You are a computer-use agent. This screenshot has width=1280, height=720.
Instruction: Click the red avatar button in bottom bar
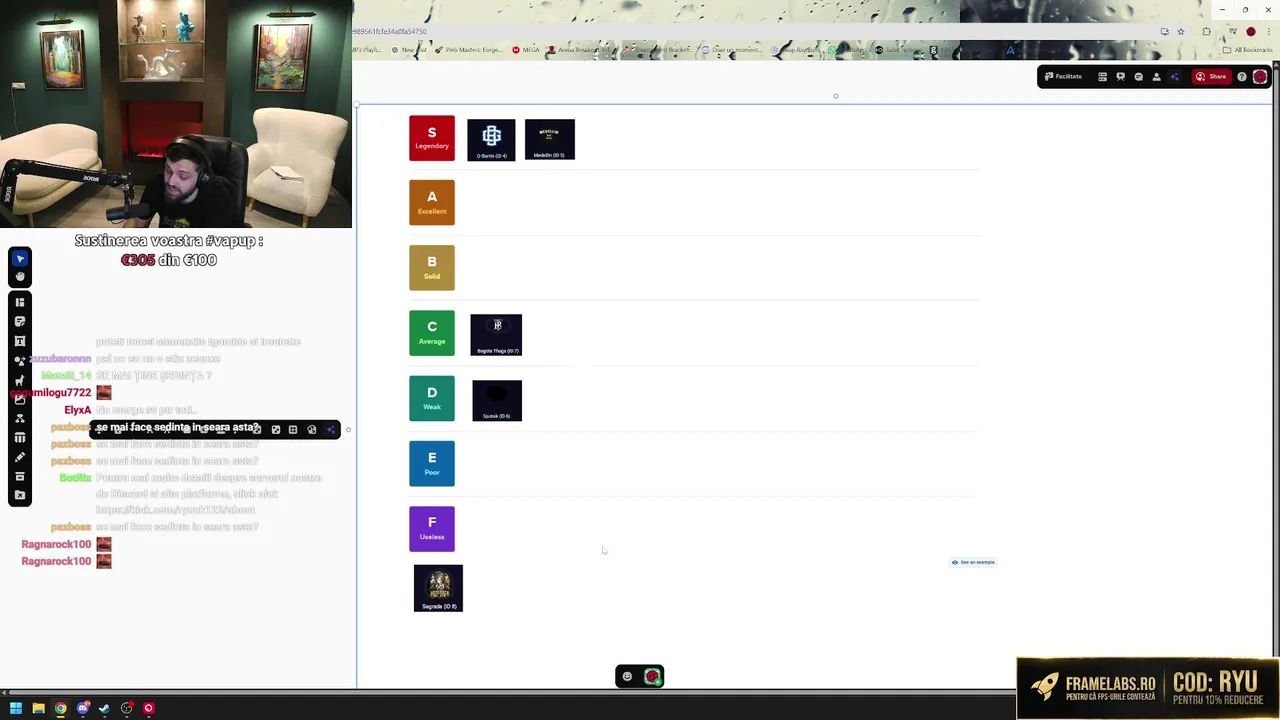click(652, 677)
